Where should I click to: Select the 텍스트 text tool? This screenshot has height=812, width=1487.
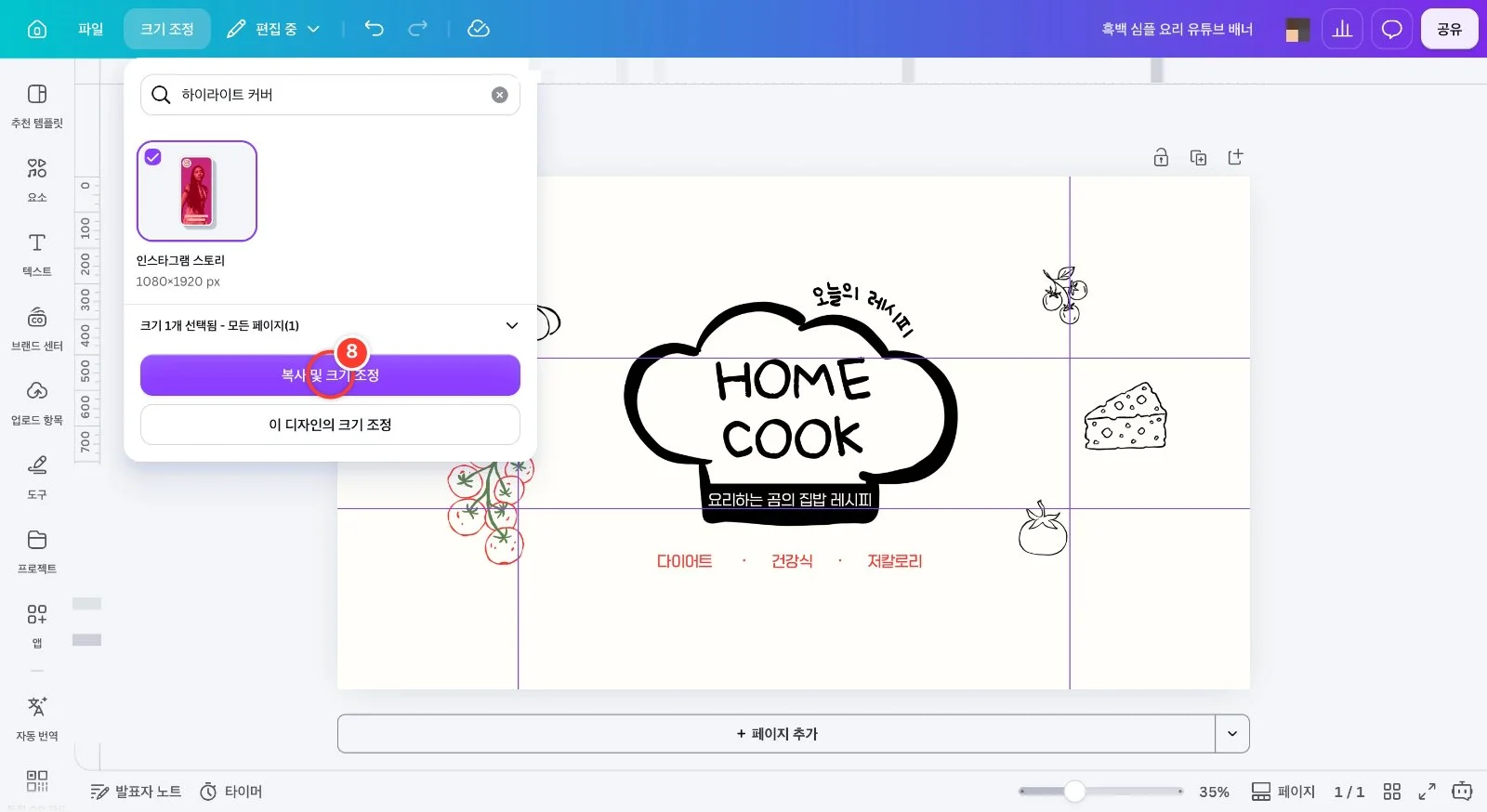click(37, 255)
